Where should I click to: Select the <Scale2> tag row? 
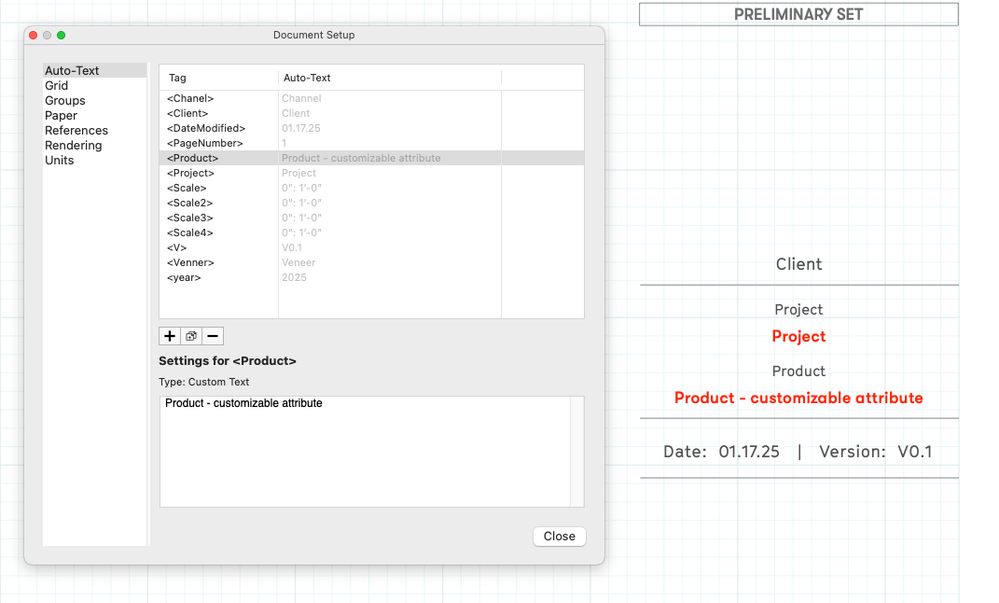coord(371,203)
